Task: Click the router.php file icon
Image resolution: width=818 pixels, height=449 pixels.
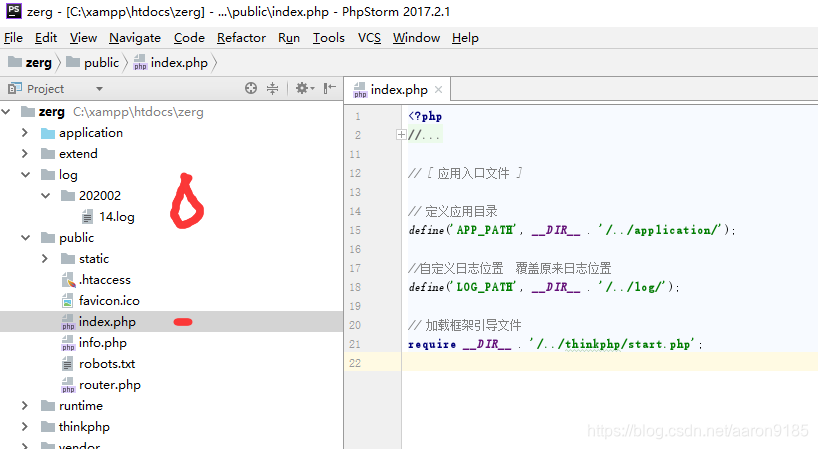Action: coord(68,385)
